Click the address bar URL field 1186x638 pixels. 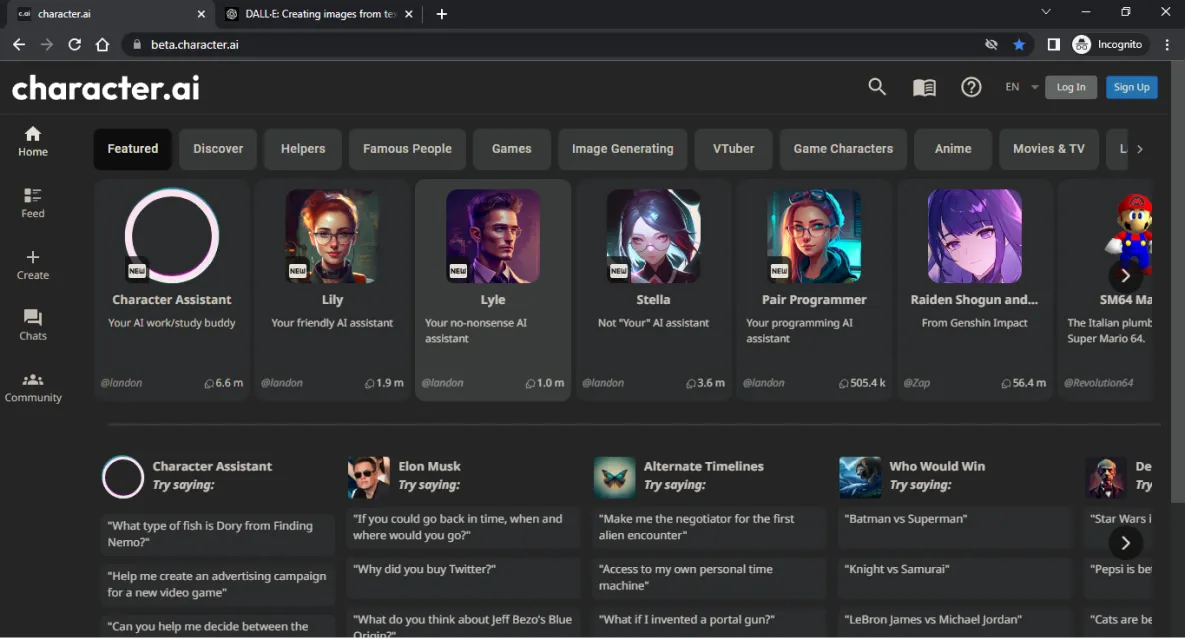(x=552, y=45)
